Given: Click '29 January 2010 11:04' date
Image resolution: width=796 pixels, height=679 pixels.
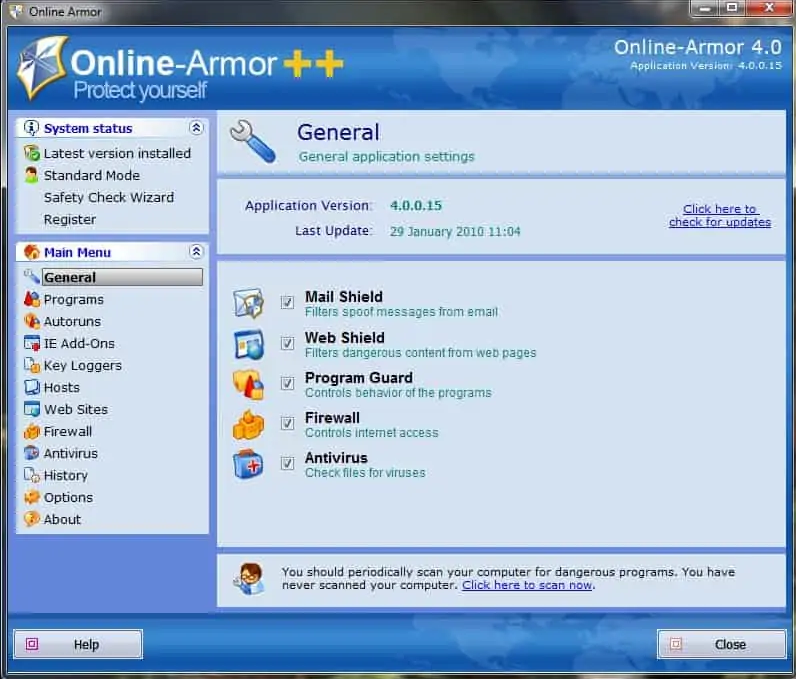Looking at the screenshot, I should 455,231.
